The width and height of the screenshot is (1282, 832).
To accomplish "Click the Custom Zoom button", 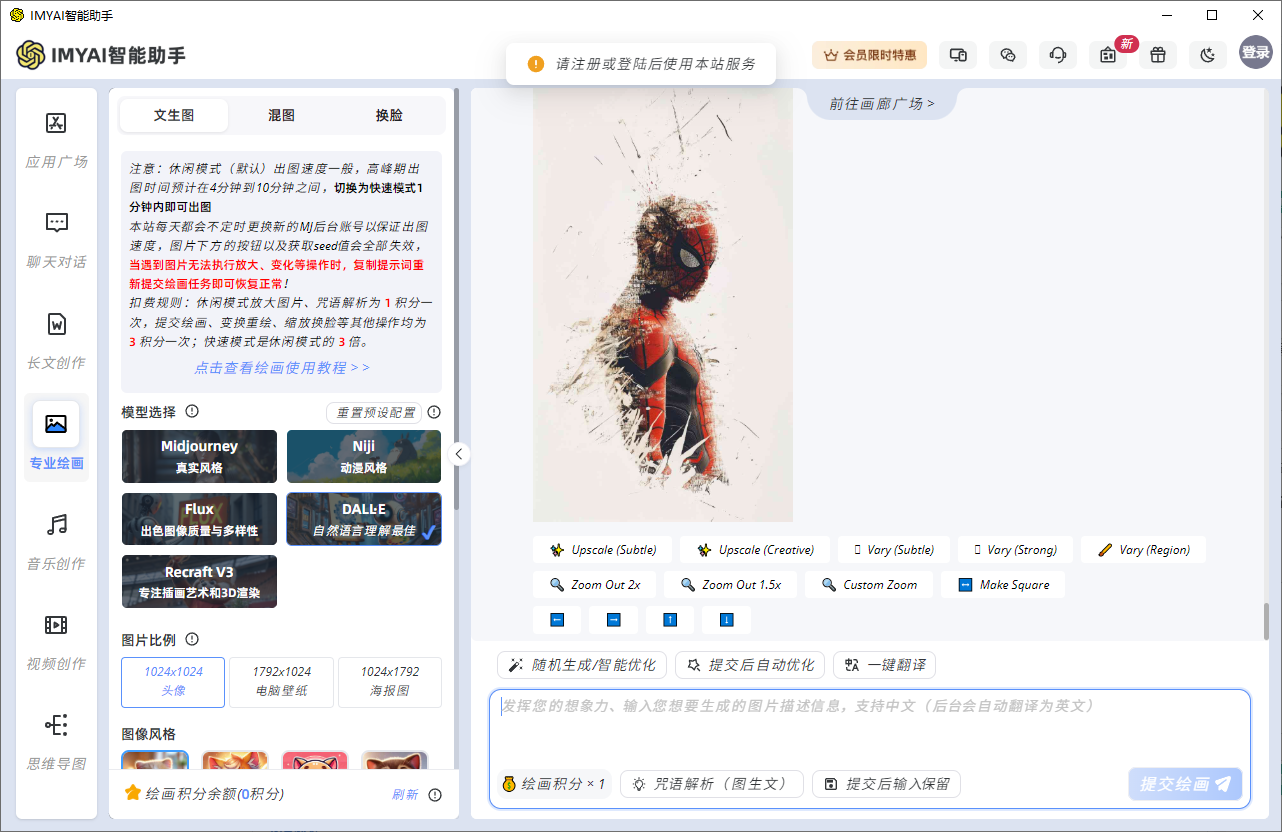I will coord(869,585).
